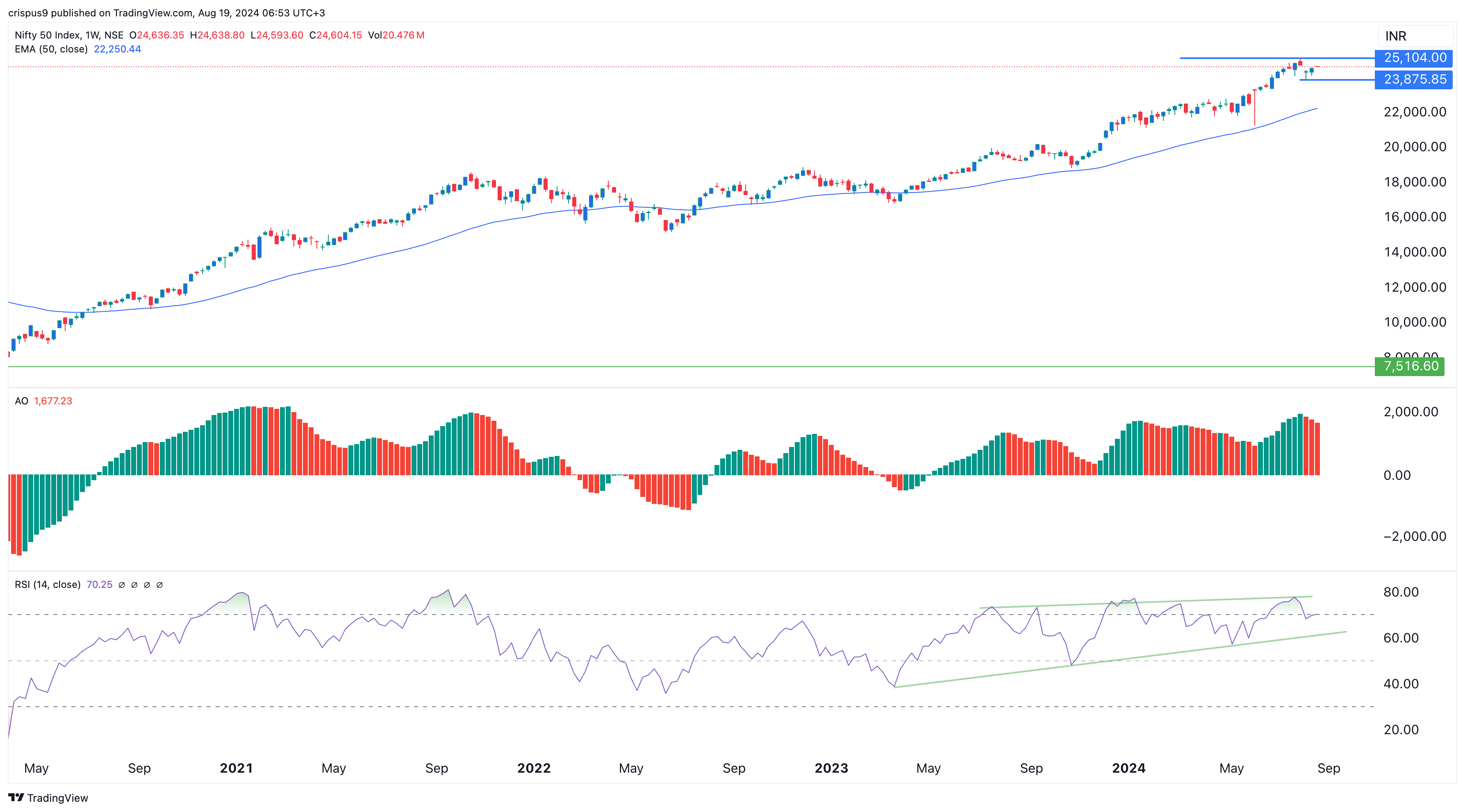This screenshot has height=812, width=1465.
Task: Click the low value L24,593.60
Action: (x=277, y=35)
